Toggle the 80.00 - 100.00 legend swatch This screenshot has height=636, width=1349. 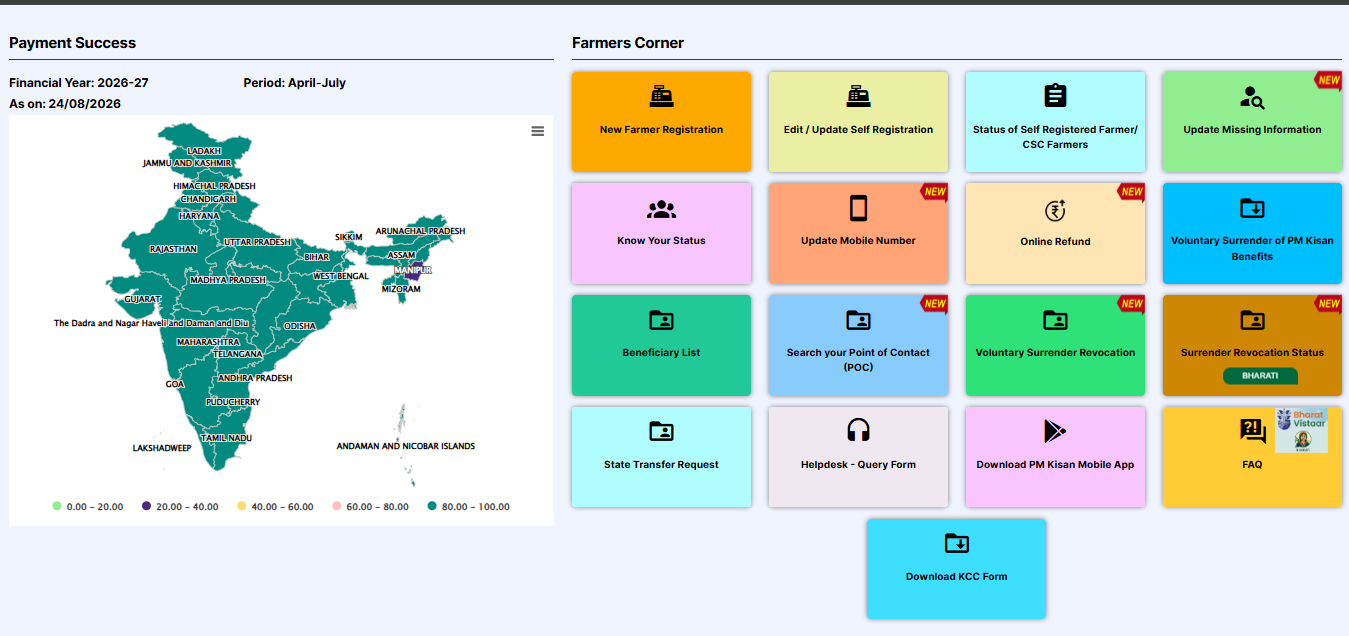pos(432,506)
